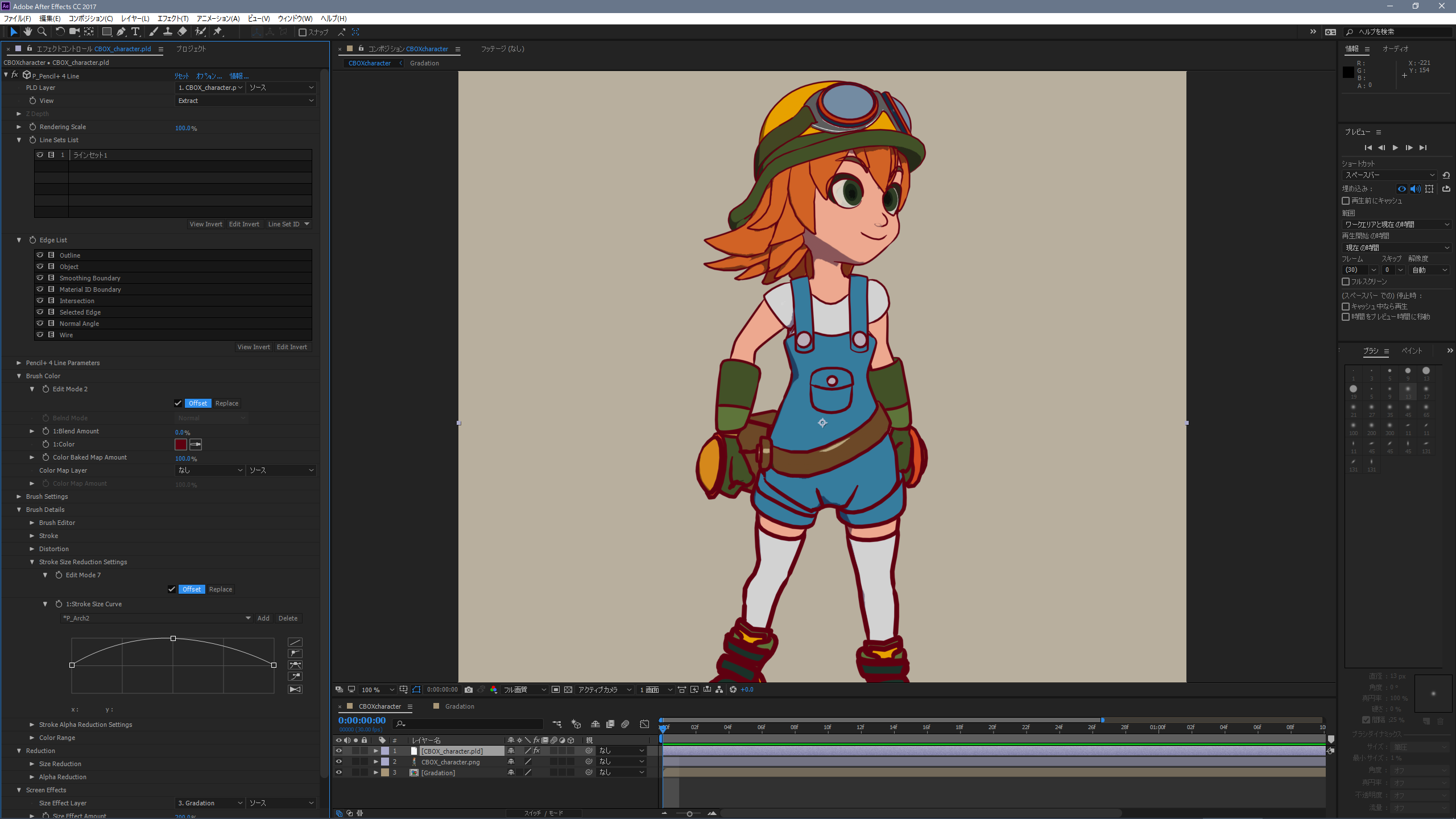Open the P_Arch2 curve preset dropdown
The width and height of the screenshot is (1456, 819).
coord(156,618)
